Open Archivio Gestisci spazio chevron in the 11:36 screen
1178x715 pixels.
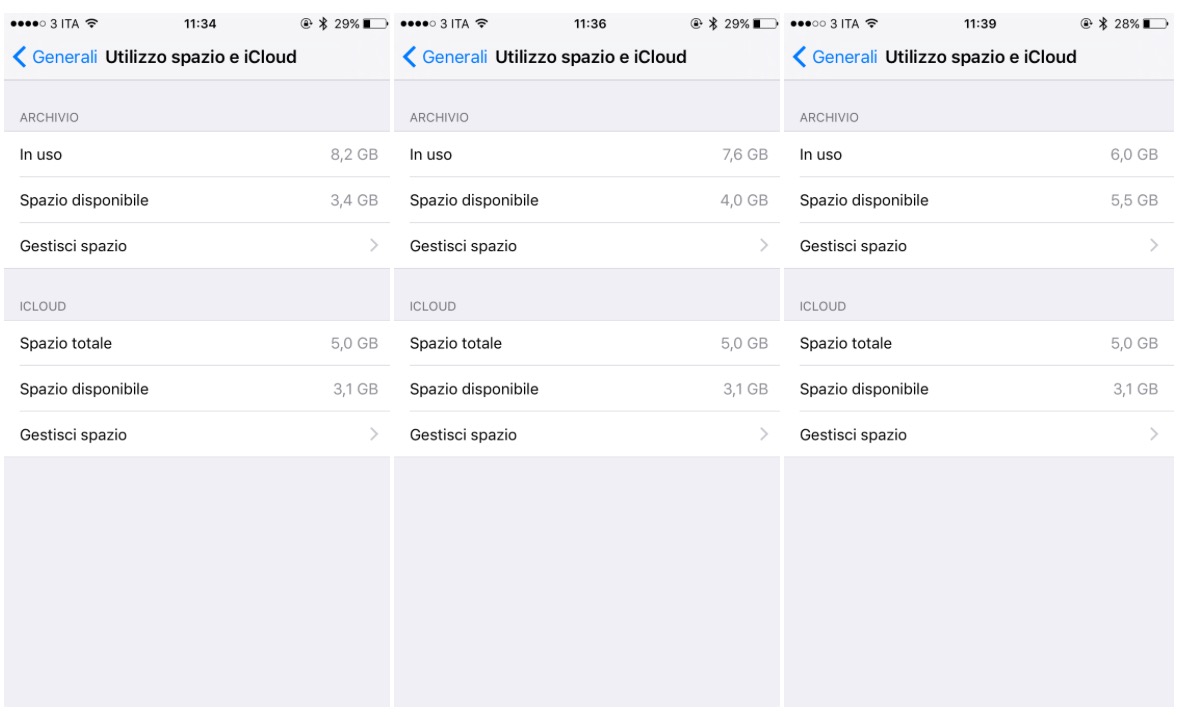[763, 246]
